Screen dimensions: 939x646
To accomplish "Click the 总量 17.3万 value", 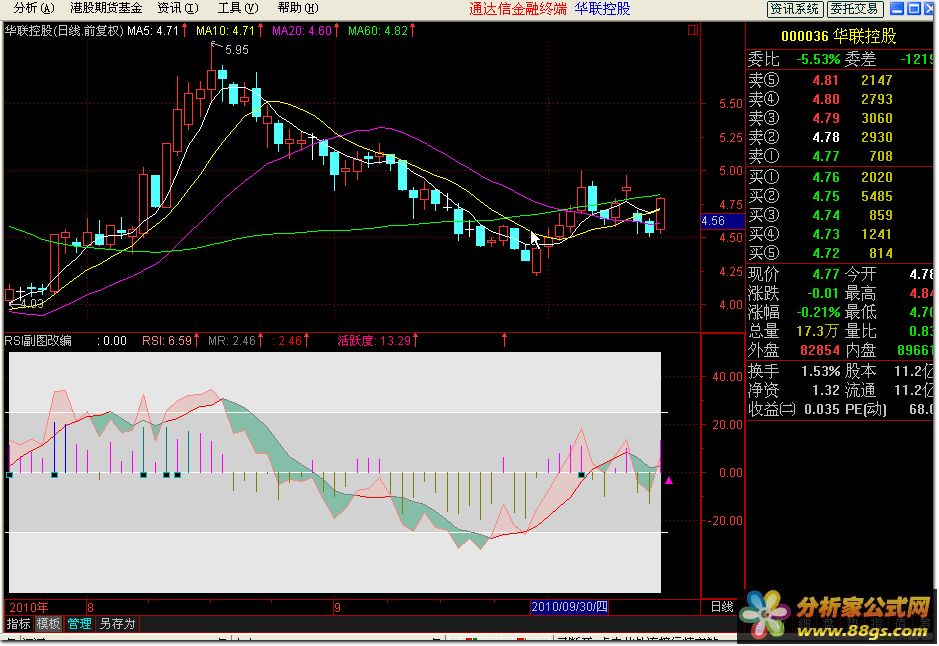I will point(817,331).
